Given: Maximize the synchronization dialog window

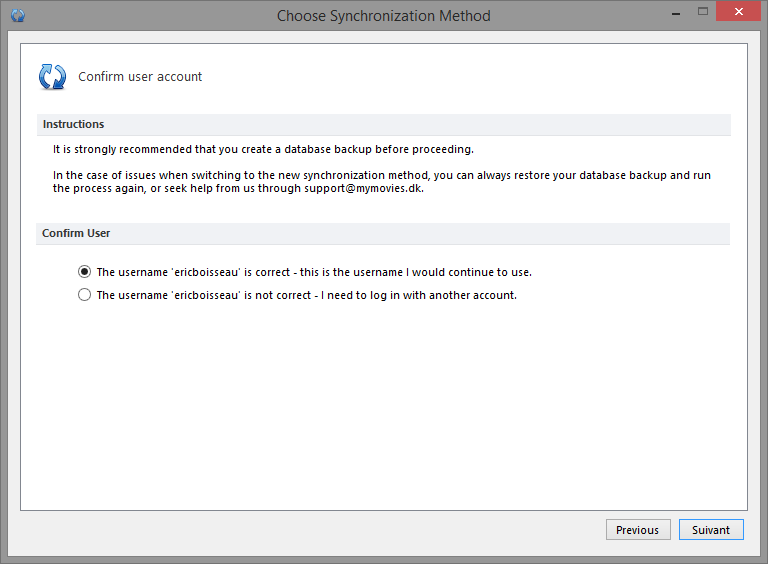Looking at the screenshot, I should pyautogui.click(x=703, y=11).
